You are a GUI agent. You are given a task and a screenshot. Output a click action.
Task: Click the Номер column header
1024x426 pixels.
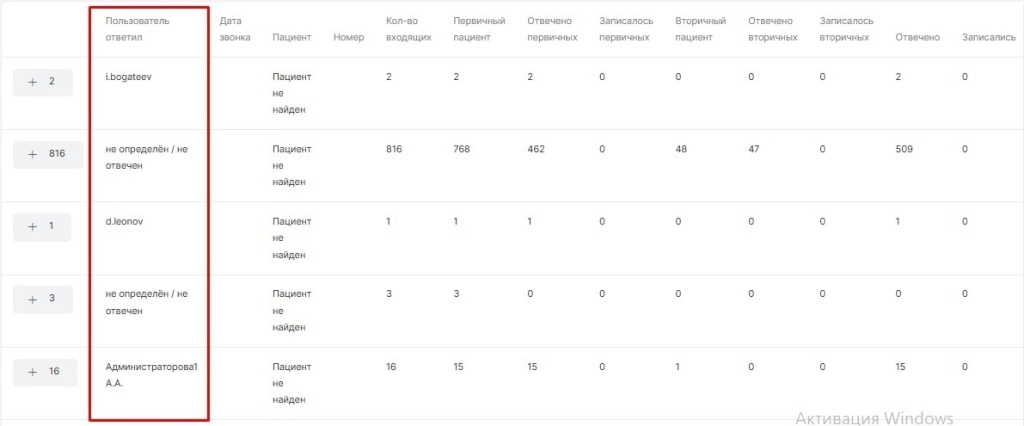[349, 38]
